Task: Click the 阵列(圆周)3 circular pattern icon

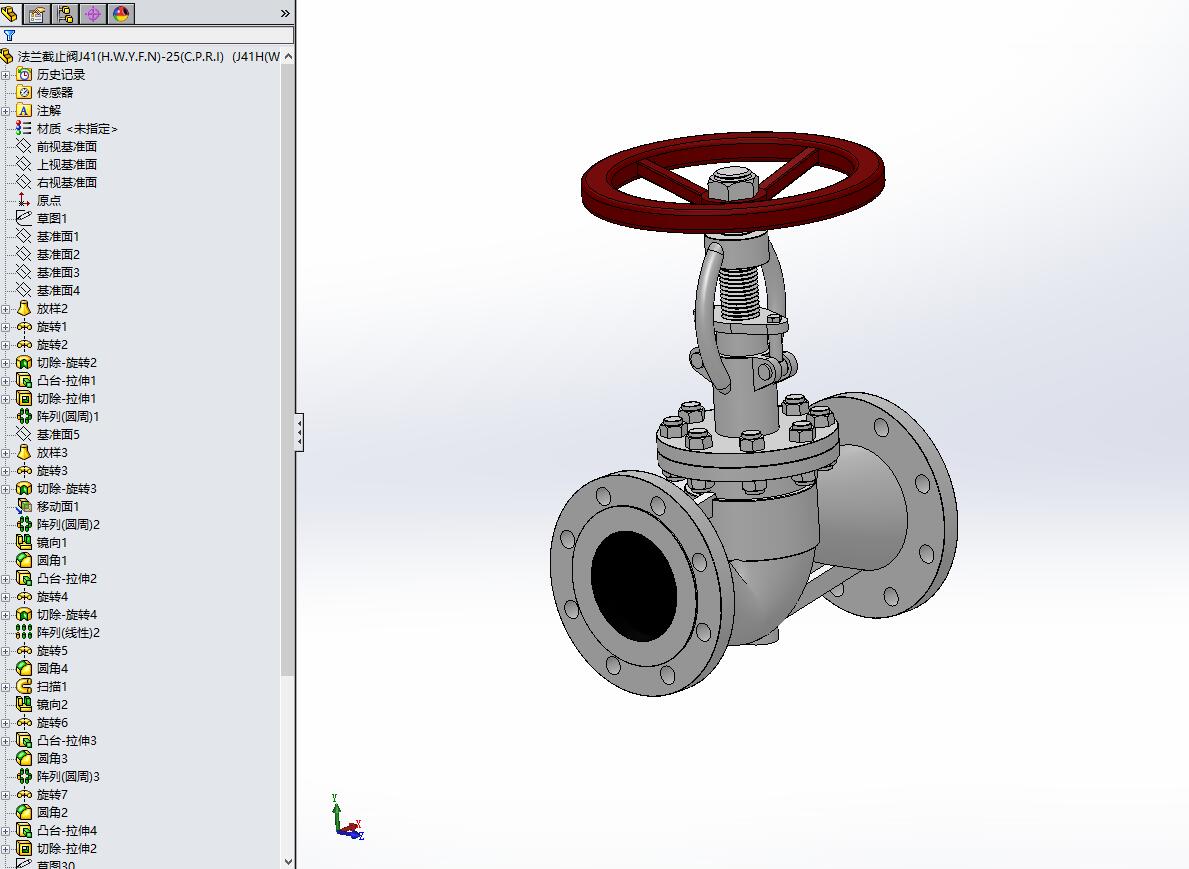Action: pyautogui.click(x=24, y=776)
